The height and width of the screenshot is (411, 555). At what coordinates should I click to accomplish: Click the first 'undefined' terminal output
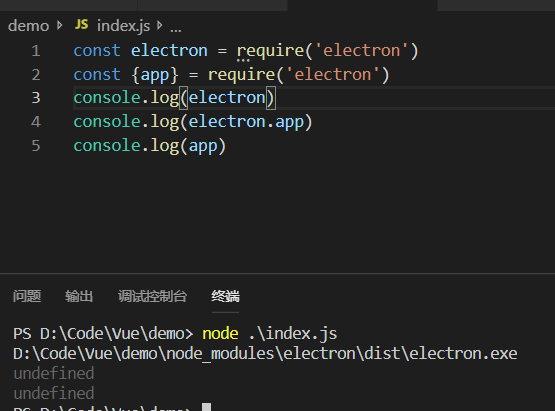[54, 373]
